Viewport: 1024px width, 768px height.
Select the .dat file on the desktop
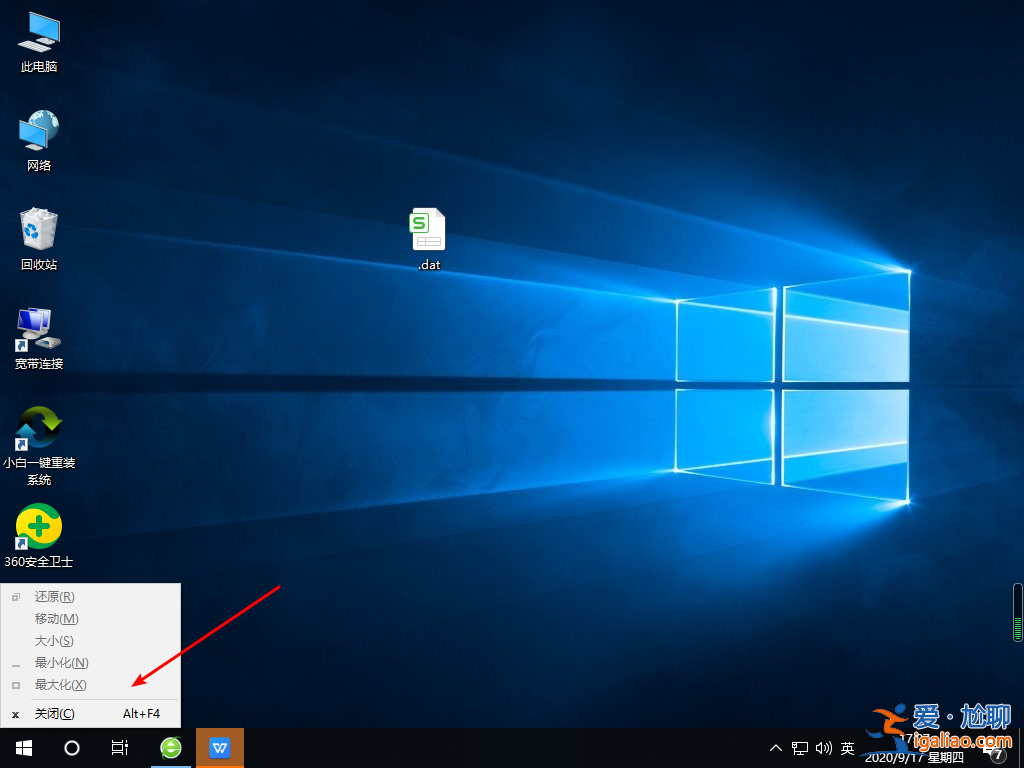pos(428,235)
